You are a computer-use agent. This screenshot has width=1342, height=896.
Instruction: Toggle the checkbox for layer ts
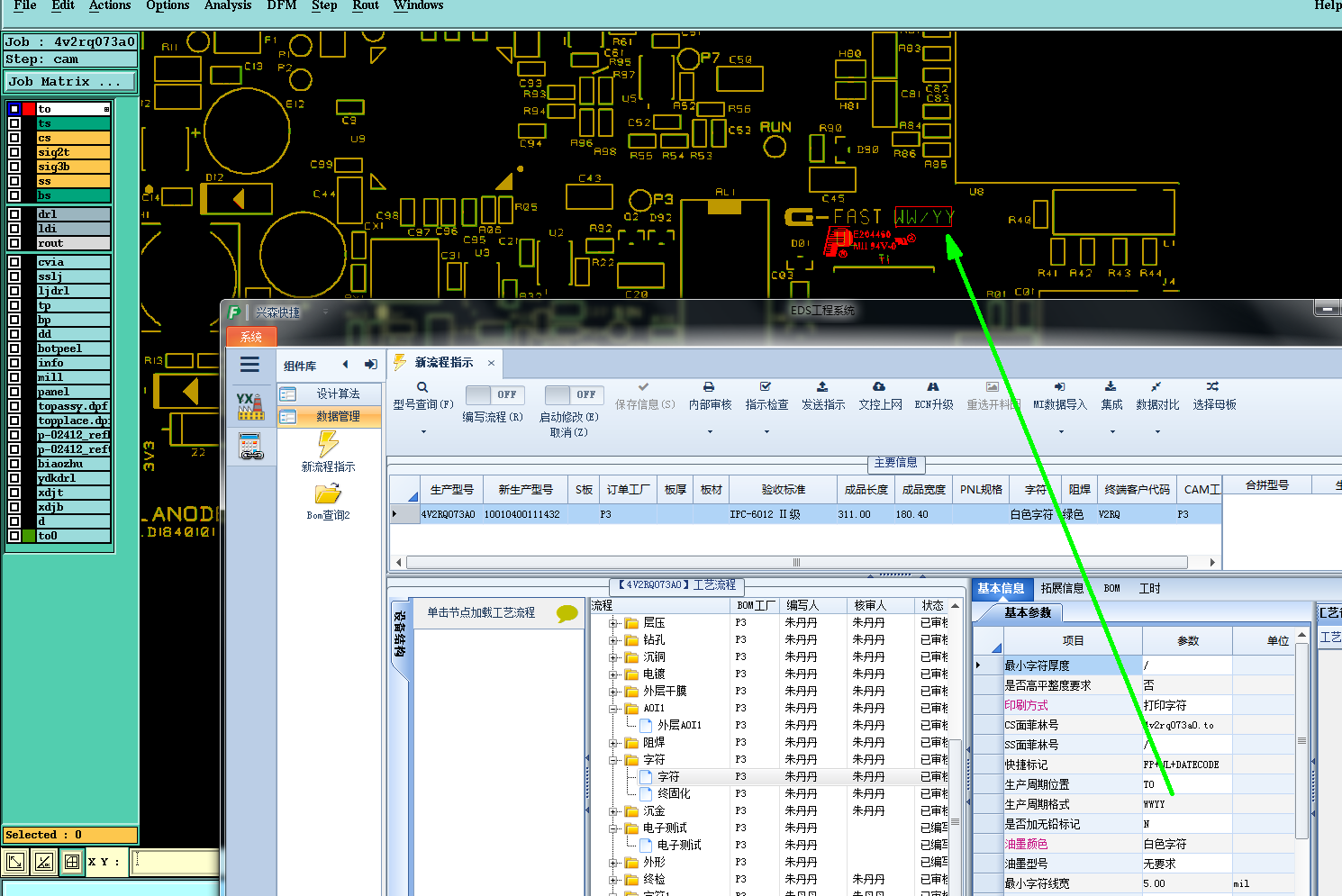[x=14, y=123]
